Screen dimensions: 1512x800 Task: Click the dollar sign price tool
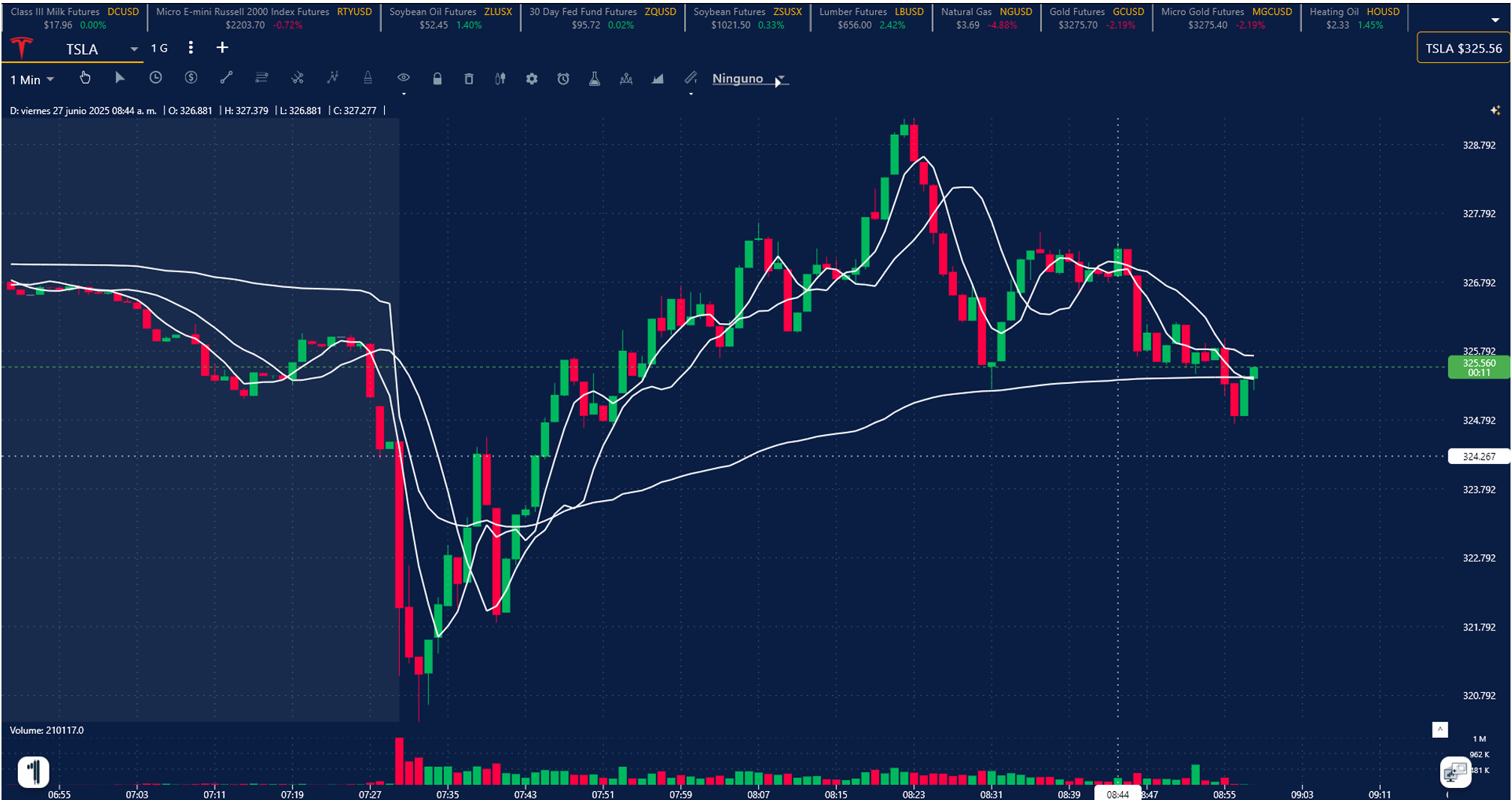[x=191, y=78]
